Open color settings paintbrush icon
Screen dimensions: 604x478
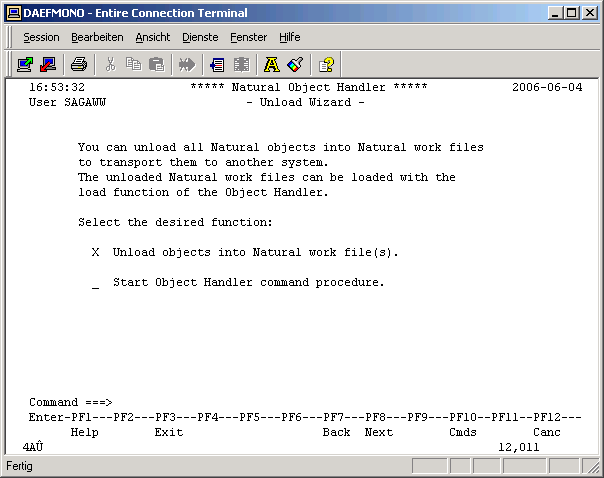pyautogui.click(x=295, y=64)
